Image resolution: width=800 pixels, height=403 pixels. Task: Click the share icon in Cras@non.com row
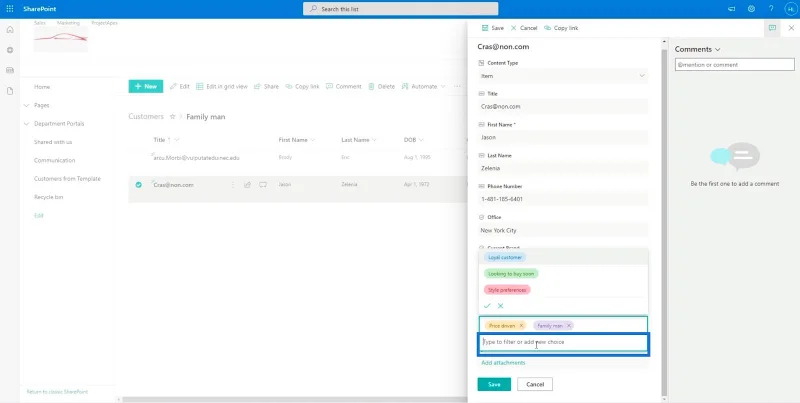point(247,185)
